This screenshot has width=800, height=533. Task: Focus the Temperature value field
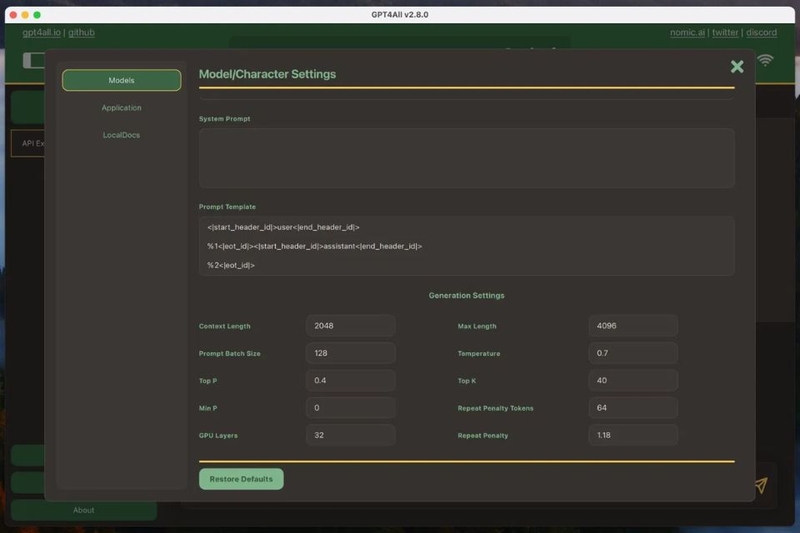633,353
